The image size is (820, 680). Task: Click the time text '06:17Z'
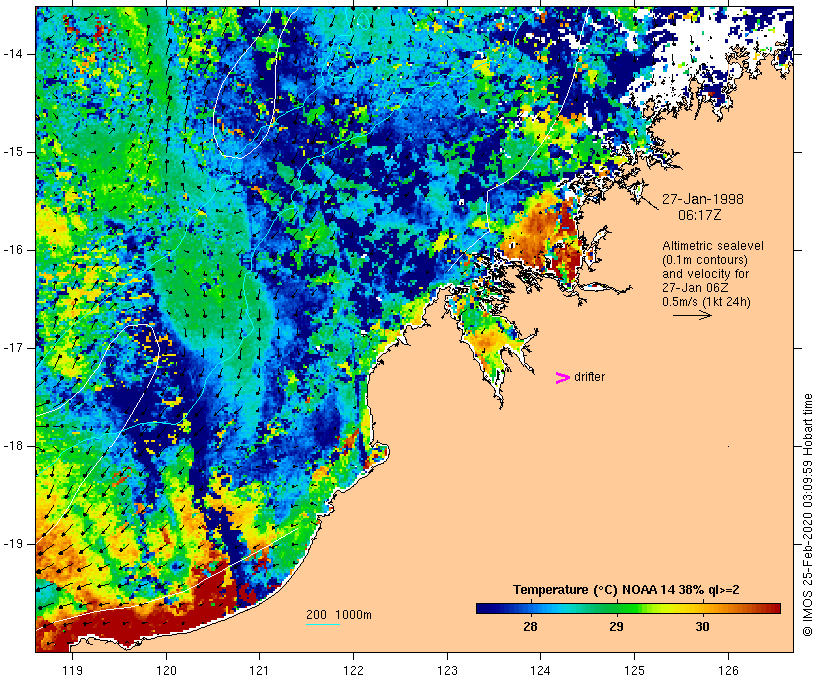700,215
